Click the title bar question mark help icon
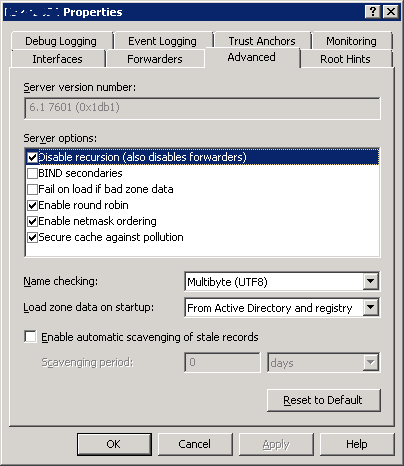404x466 pixels. [x=373, y=12]
